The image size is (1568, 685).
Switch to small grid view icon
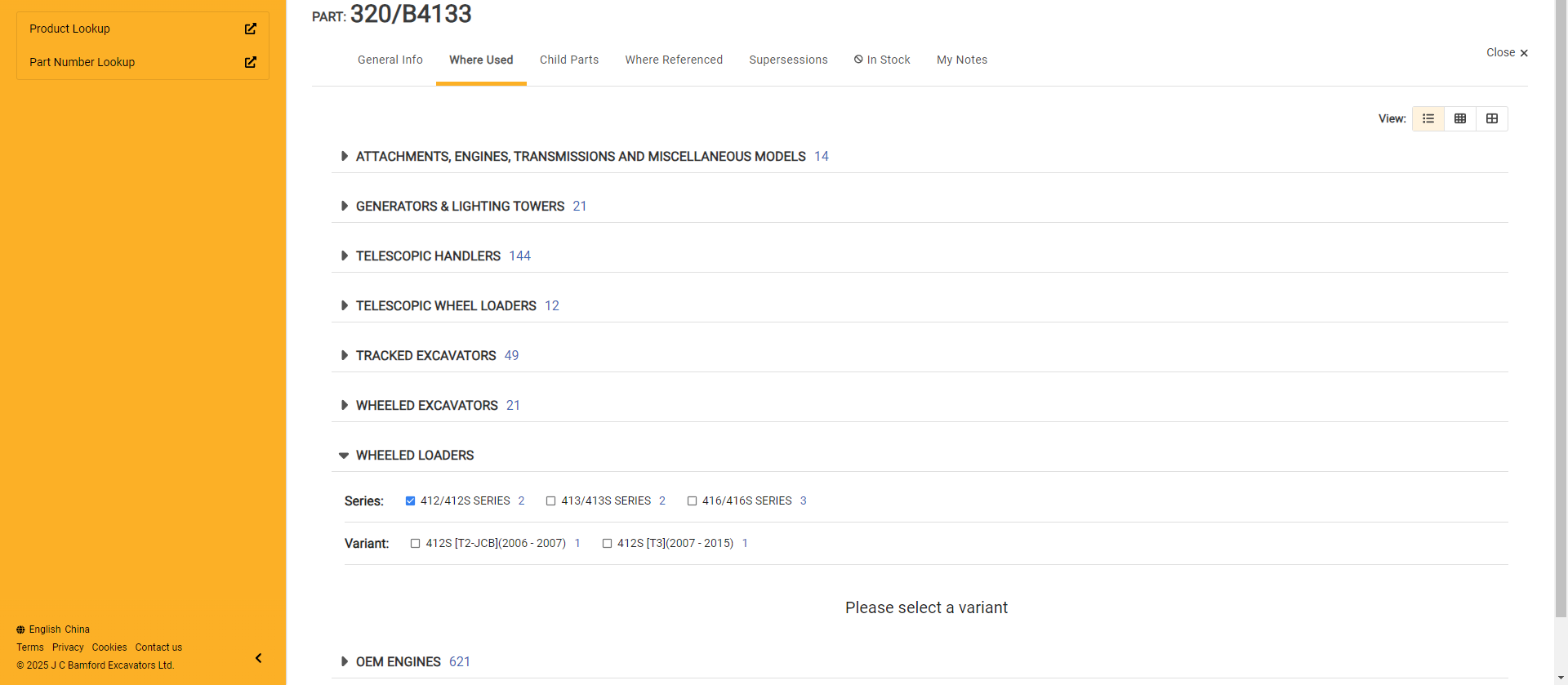pos(1459,118)
